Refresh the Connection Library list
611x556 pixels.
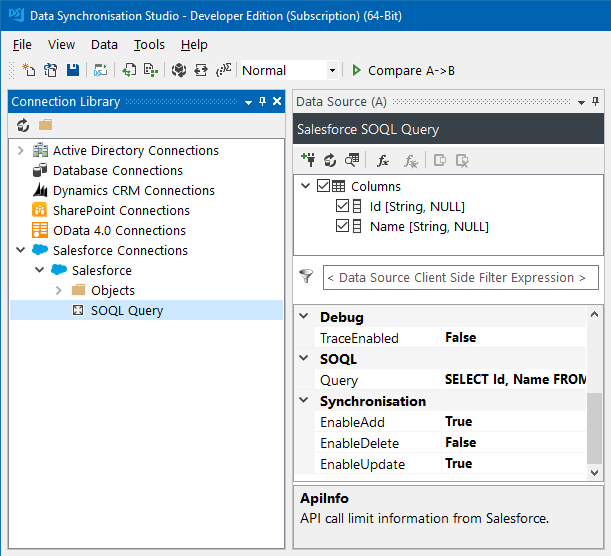[23, 125]
